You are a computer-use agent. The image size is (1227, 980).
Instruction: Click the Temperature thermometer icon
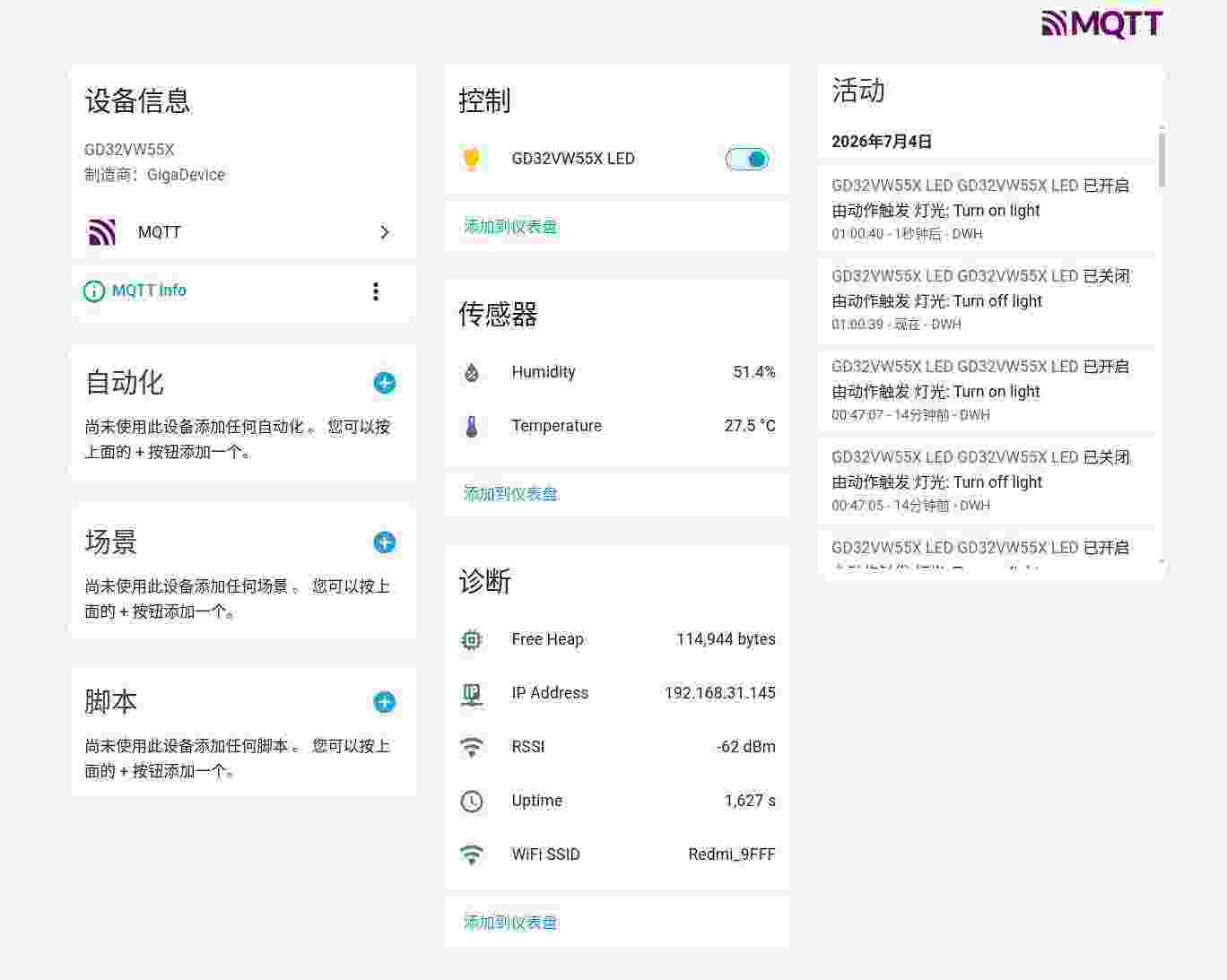pos(472,426)
